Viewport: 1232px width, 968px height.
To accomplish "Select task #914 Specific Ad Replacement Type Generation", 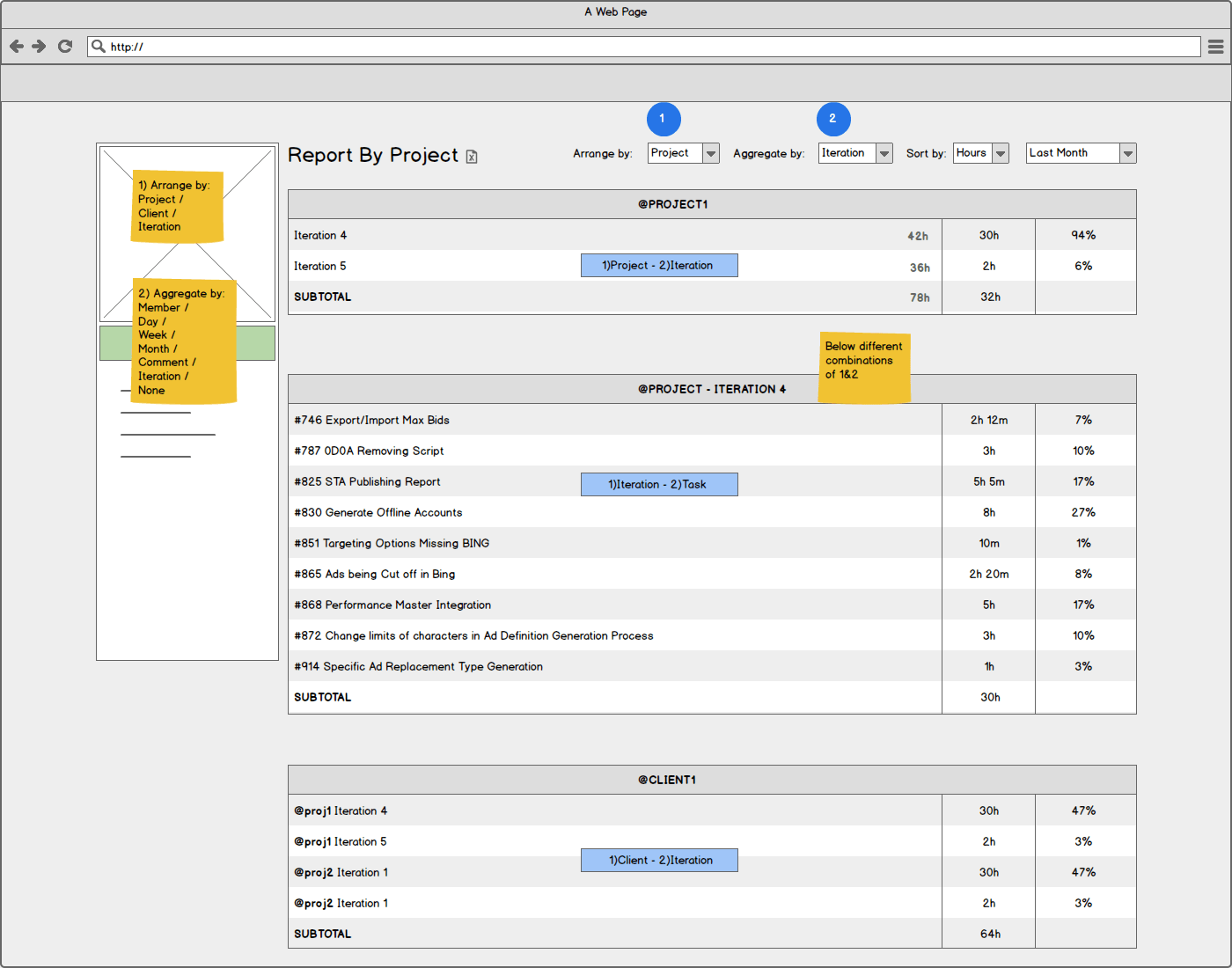I will tap(712, 666).
